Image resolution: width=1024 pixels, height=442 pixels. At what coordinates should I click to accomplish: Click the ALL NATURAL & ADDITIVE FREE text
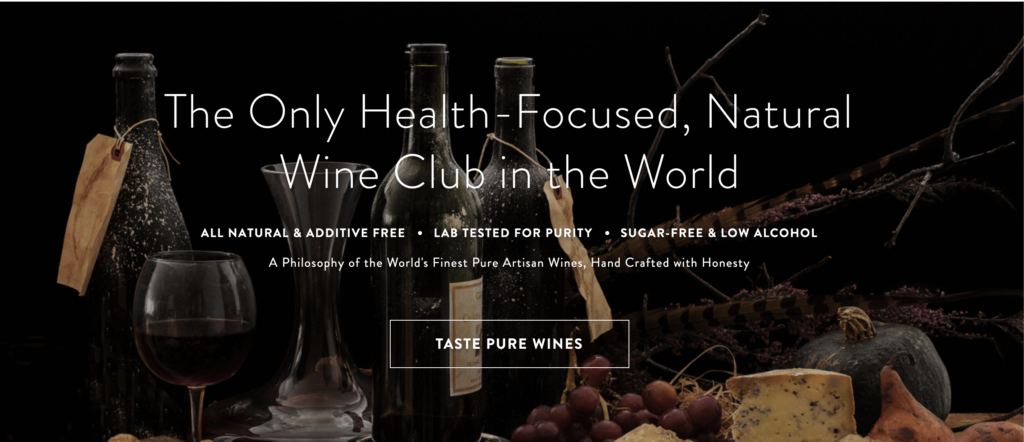[303, 233]
